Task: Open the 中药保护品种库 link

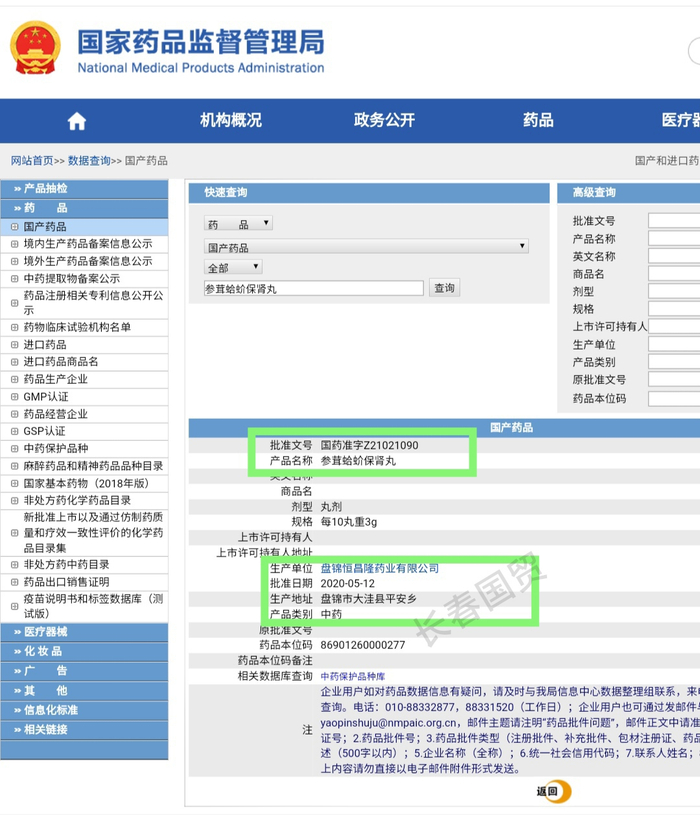Action: tap(353, 676)
